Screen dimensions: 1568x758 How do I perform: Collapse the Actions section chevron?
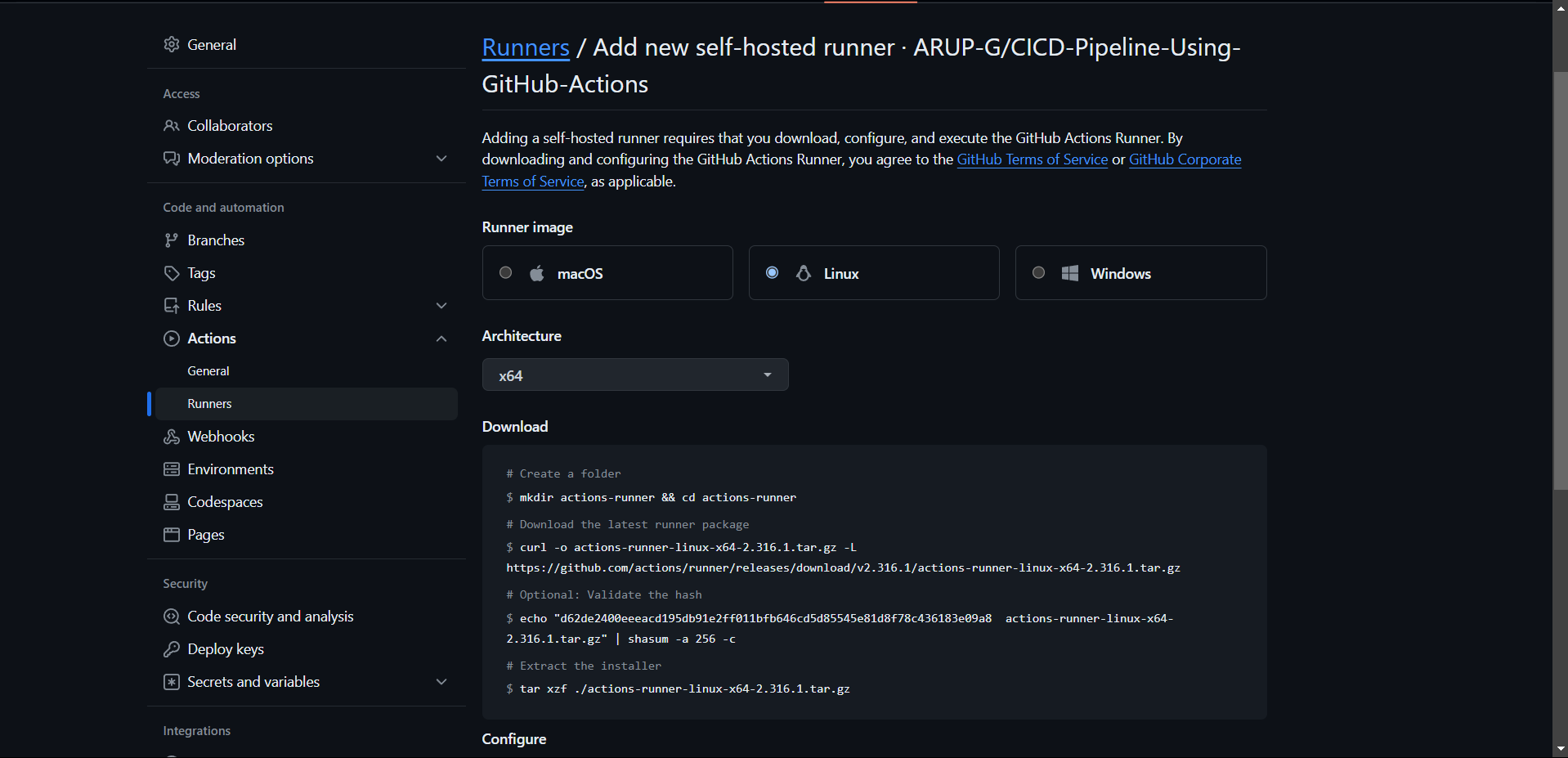441,339
